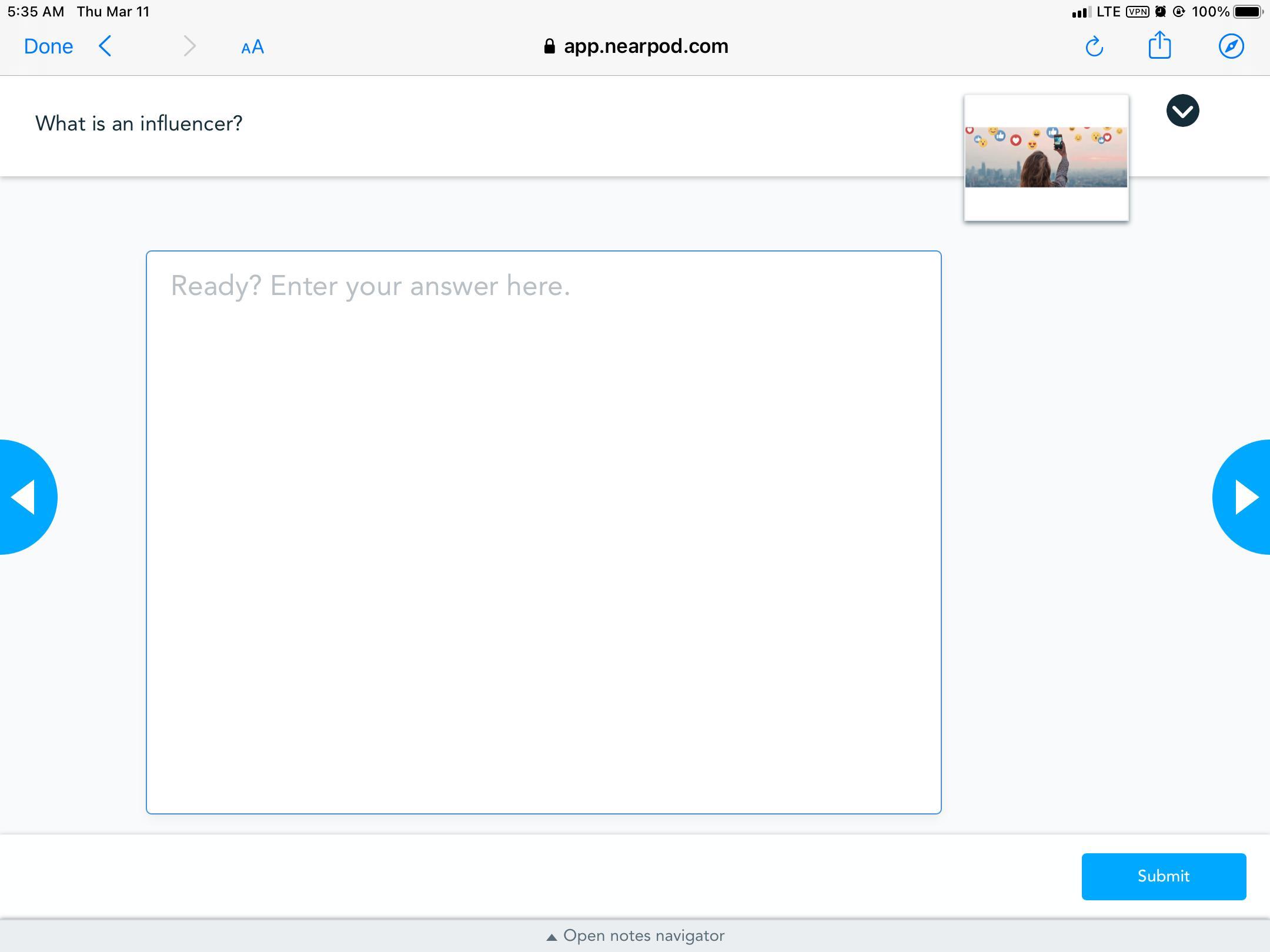
Task: Tap Done to close the browser
Action: pyautogui.click(x=48, y=46)
